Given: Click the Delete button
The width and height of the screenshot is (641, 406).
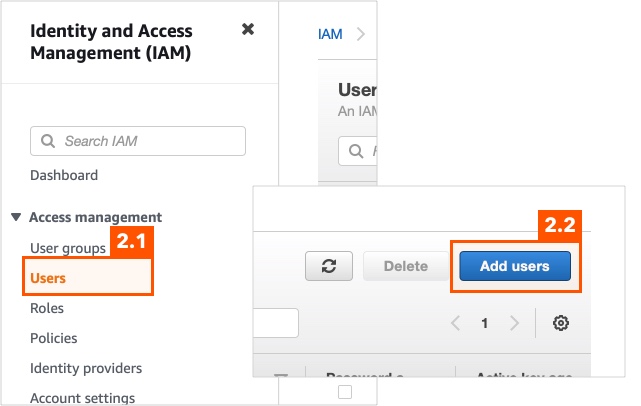Looking at the screenshot, I should pyautogui.click(x=406, y=266).
